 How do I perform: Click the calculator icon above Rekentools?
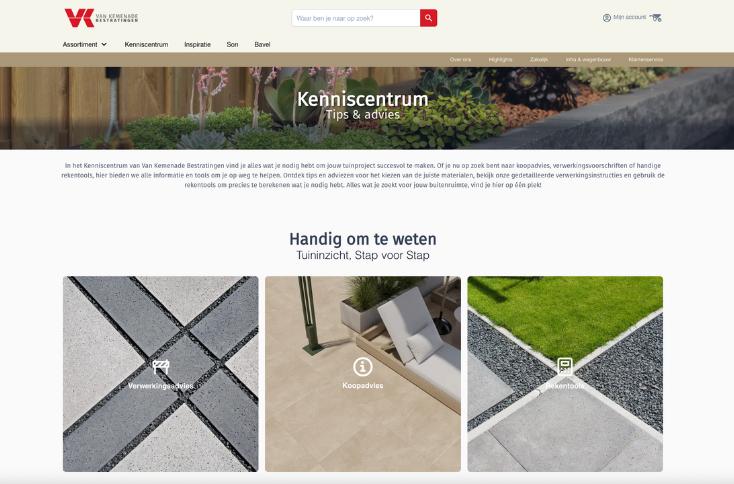coord(565,366)
